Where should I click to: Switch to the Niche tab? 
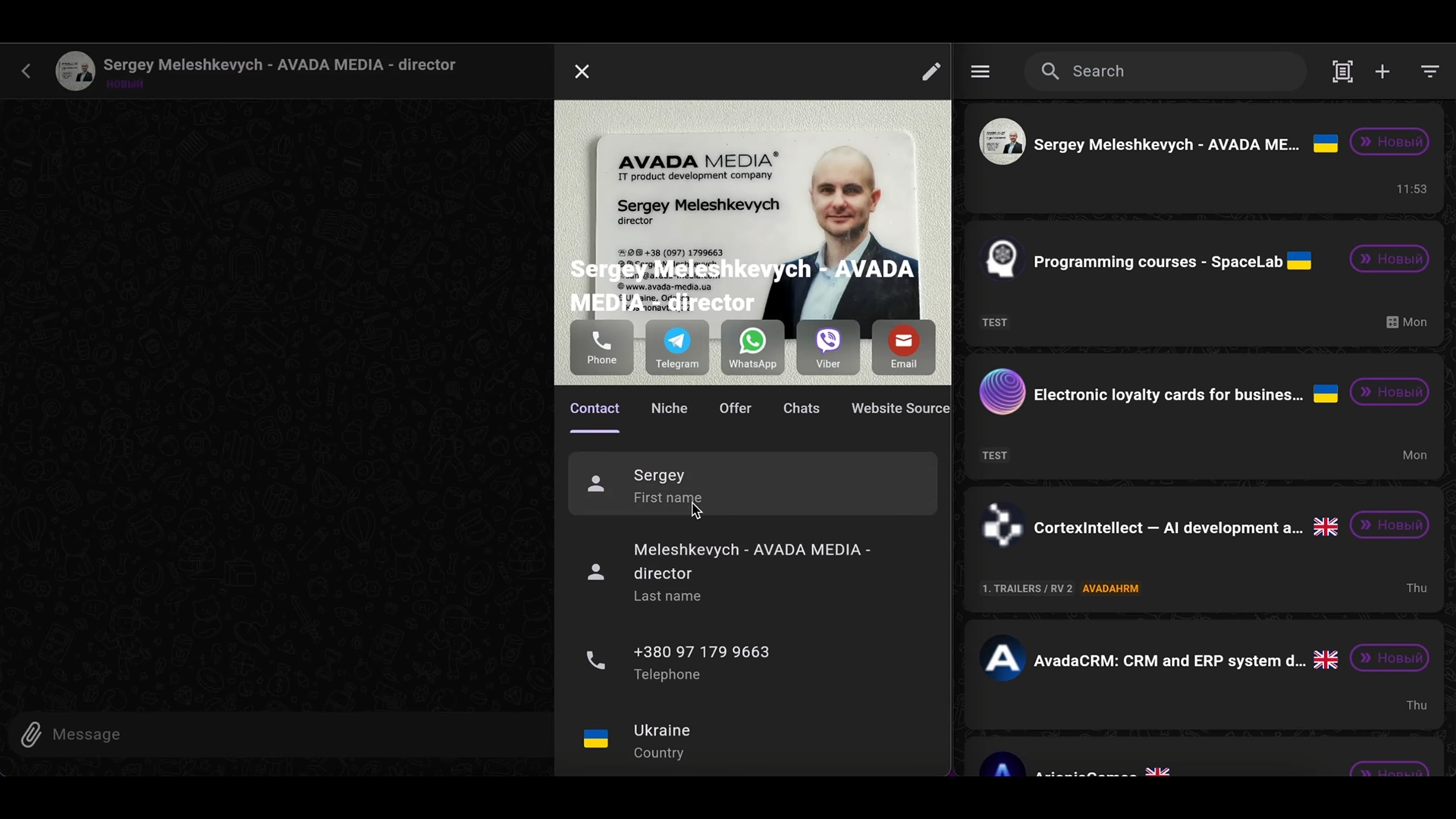669,409
